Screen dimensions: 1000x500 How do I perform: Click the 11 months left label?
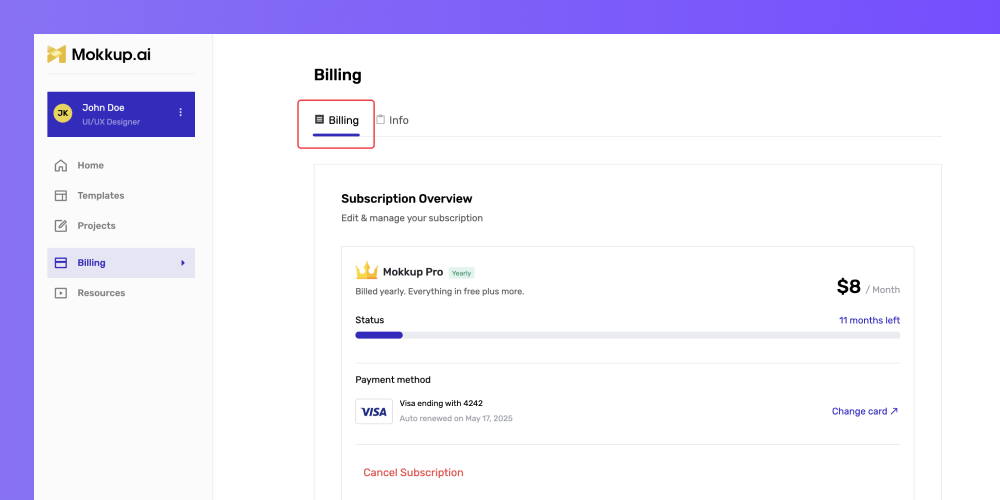tap(869, 320)
